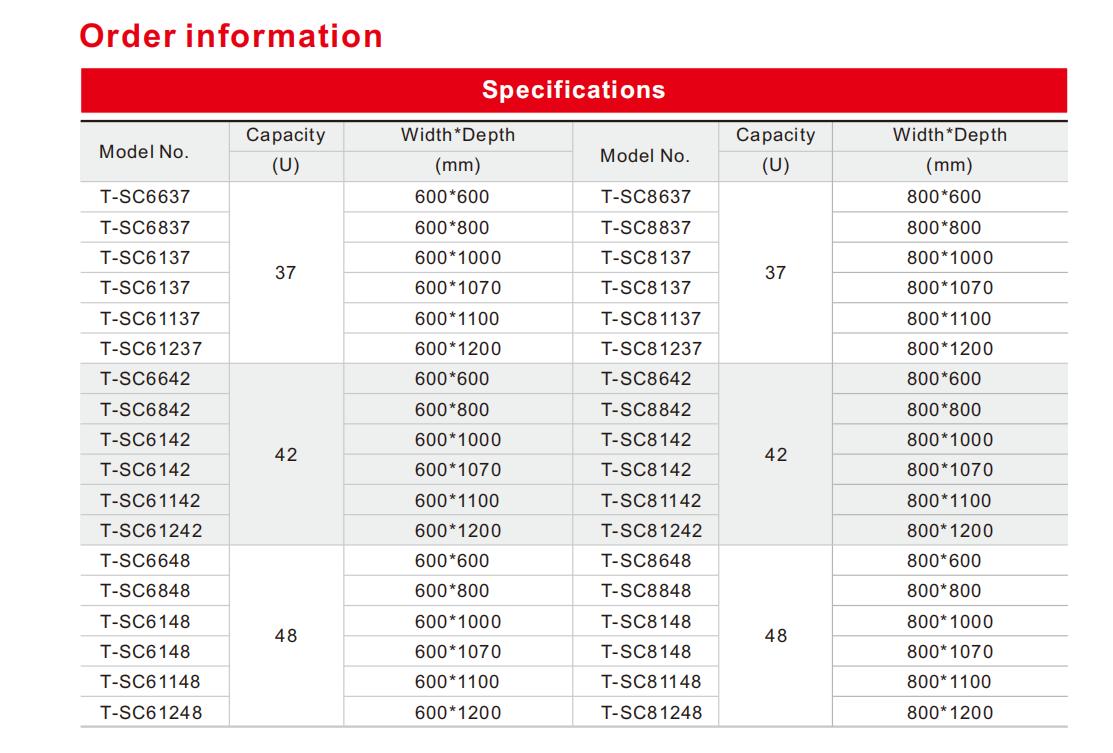The height and width of the screenshot is (753, 1113).
Task: Click the left 'Width*Depth' column header
Action: tap(458, 136)
